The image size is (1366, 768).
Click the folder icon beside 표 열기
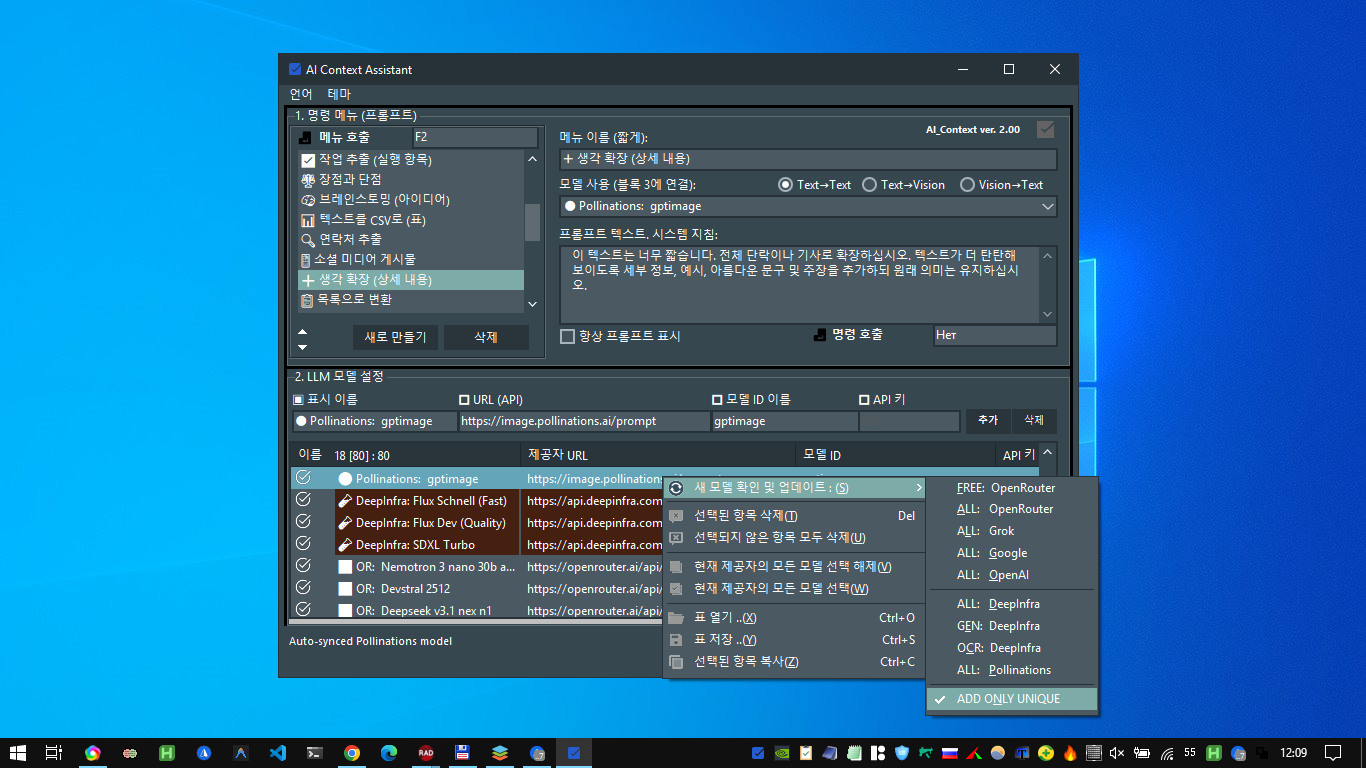click(x=676, y=618)
